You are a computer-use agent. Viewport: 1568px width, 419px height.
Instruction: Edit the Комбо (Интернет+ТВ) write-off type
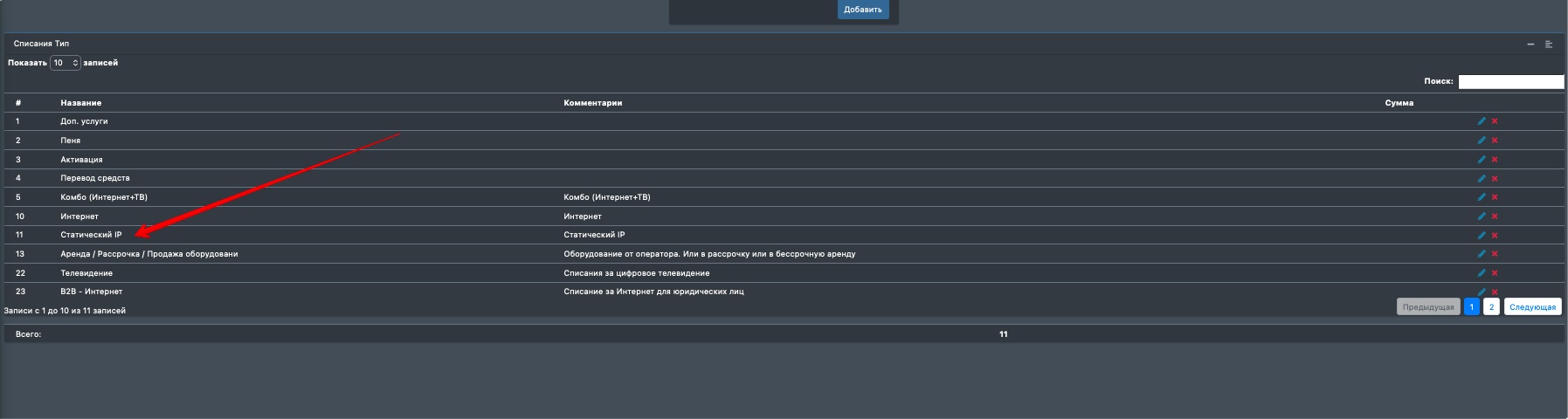(1481, 197)
